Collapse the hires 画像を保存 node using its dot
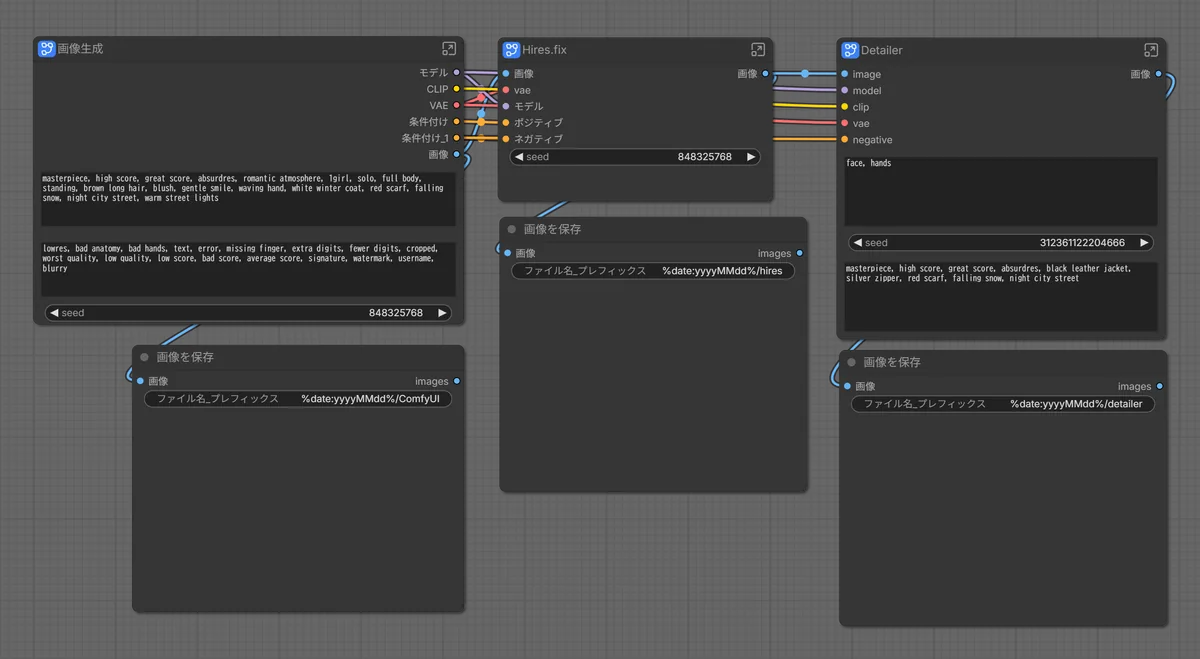The width and height of the screenshot is (1200, 659). coord(512,229)
